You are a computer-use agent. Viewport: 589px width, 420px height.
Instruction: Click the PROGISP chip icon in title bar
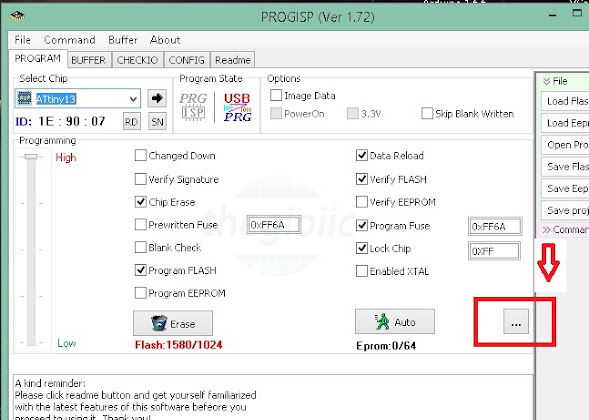click(17, 16)
